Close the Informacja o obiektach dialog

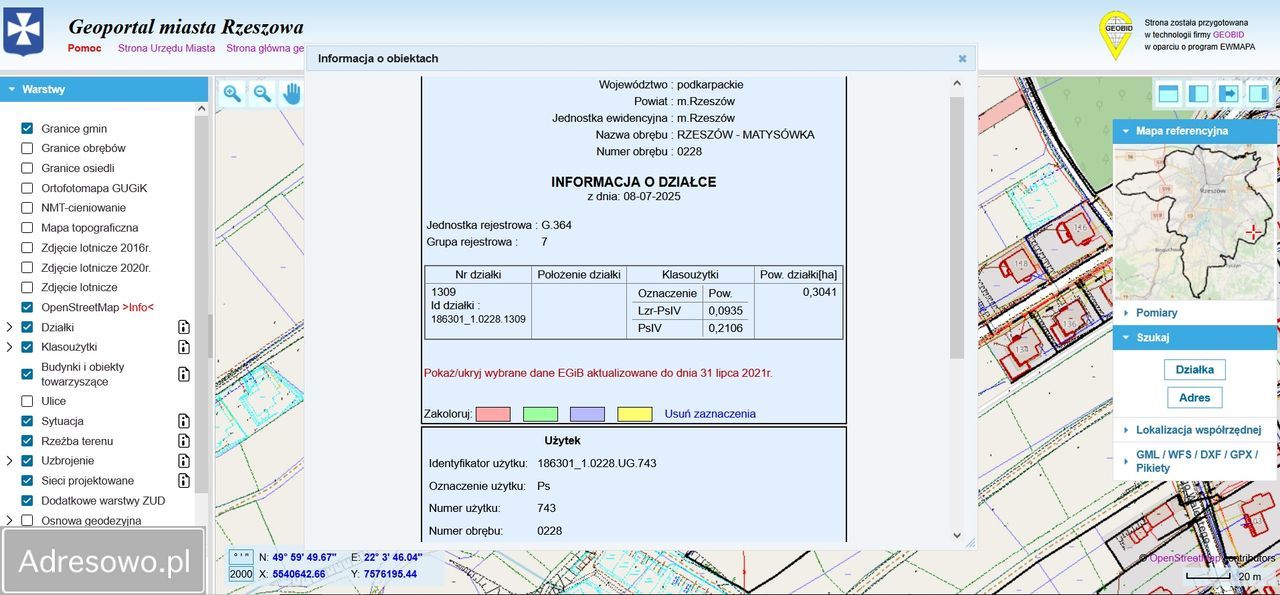pyautogui.click(x=962, y=59)
